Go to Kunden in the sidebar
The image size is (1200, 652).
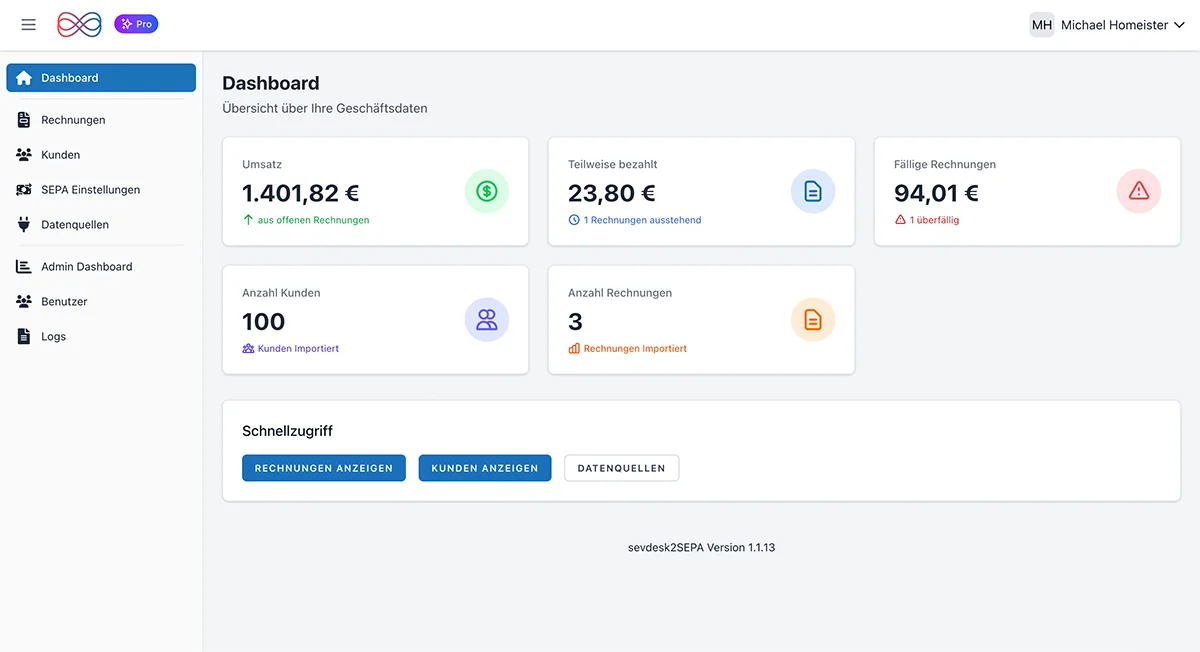60,155
